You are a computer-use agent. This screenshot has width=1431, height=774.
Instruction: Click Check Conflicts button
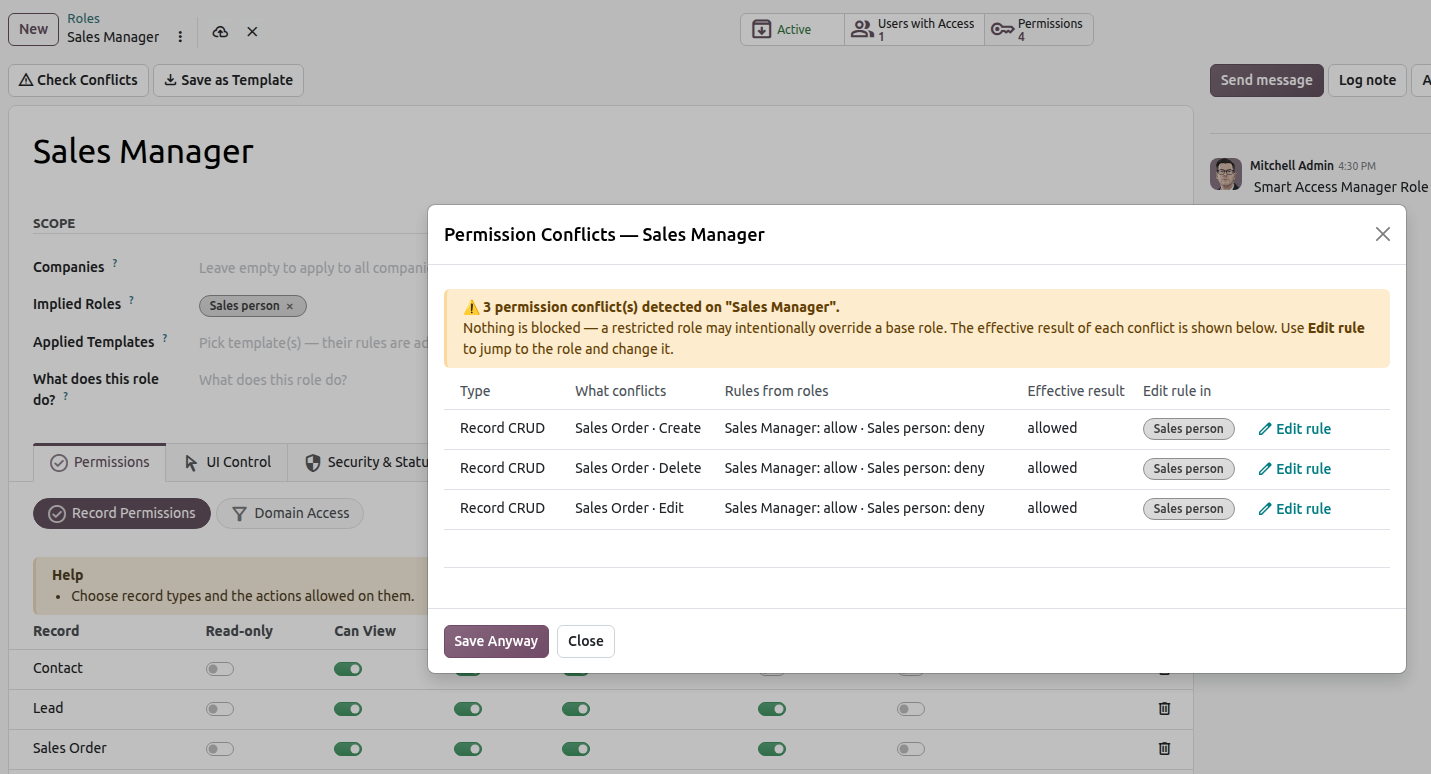(79, 80)
